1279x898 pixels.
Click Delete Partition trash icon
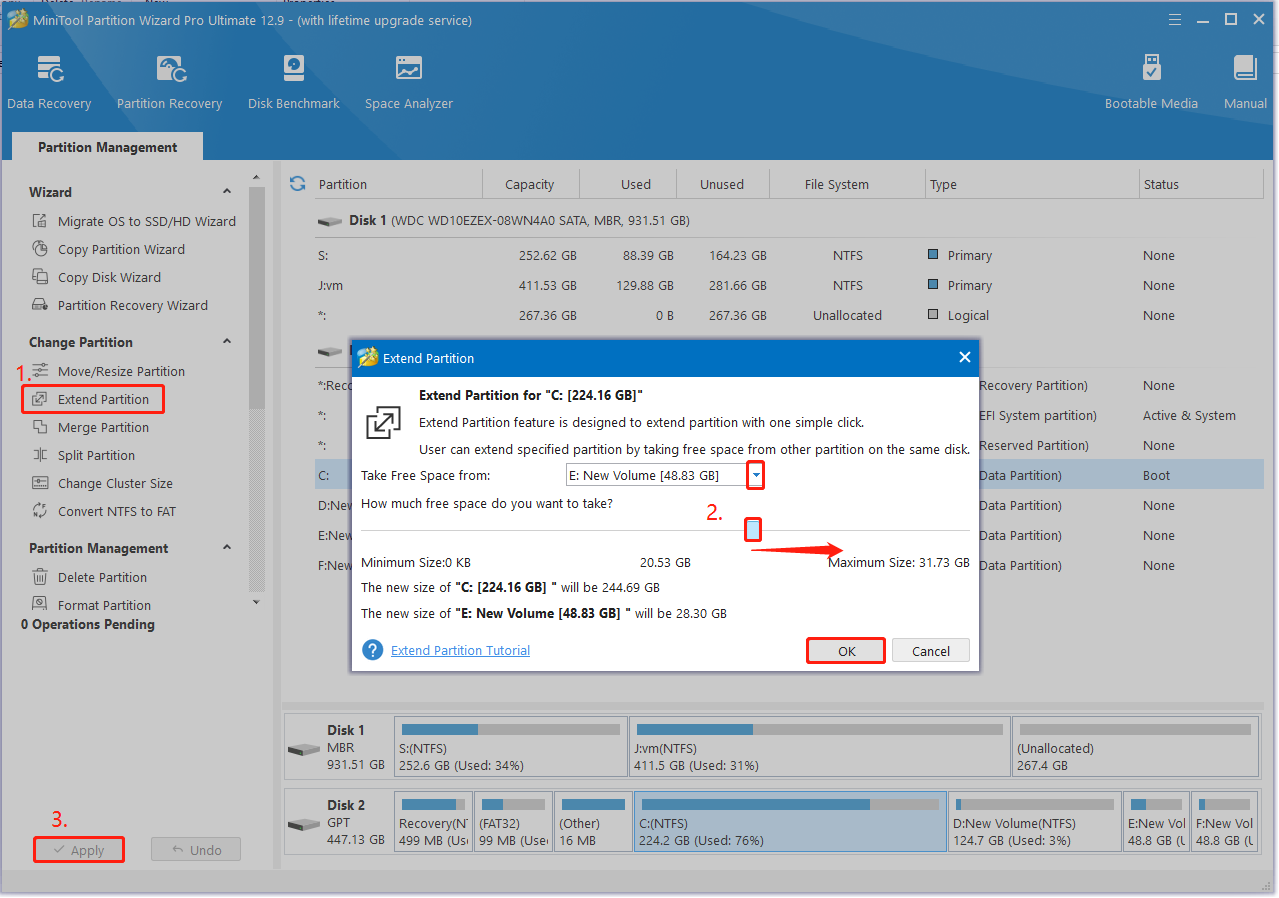40,577
